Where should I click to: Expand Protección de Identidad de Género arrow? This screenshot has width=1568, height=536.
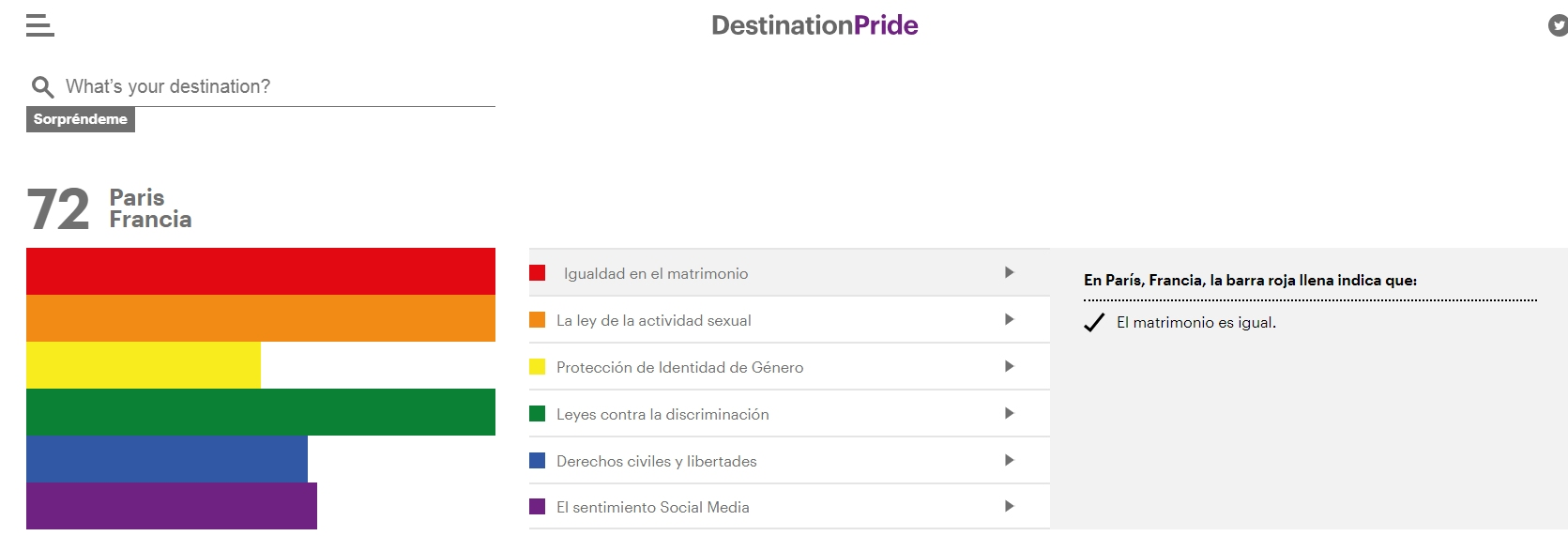(1009, 366)
